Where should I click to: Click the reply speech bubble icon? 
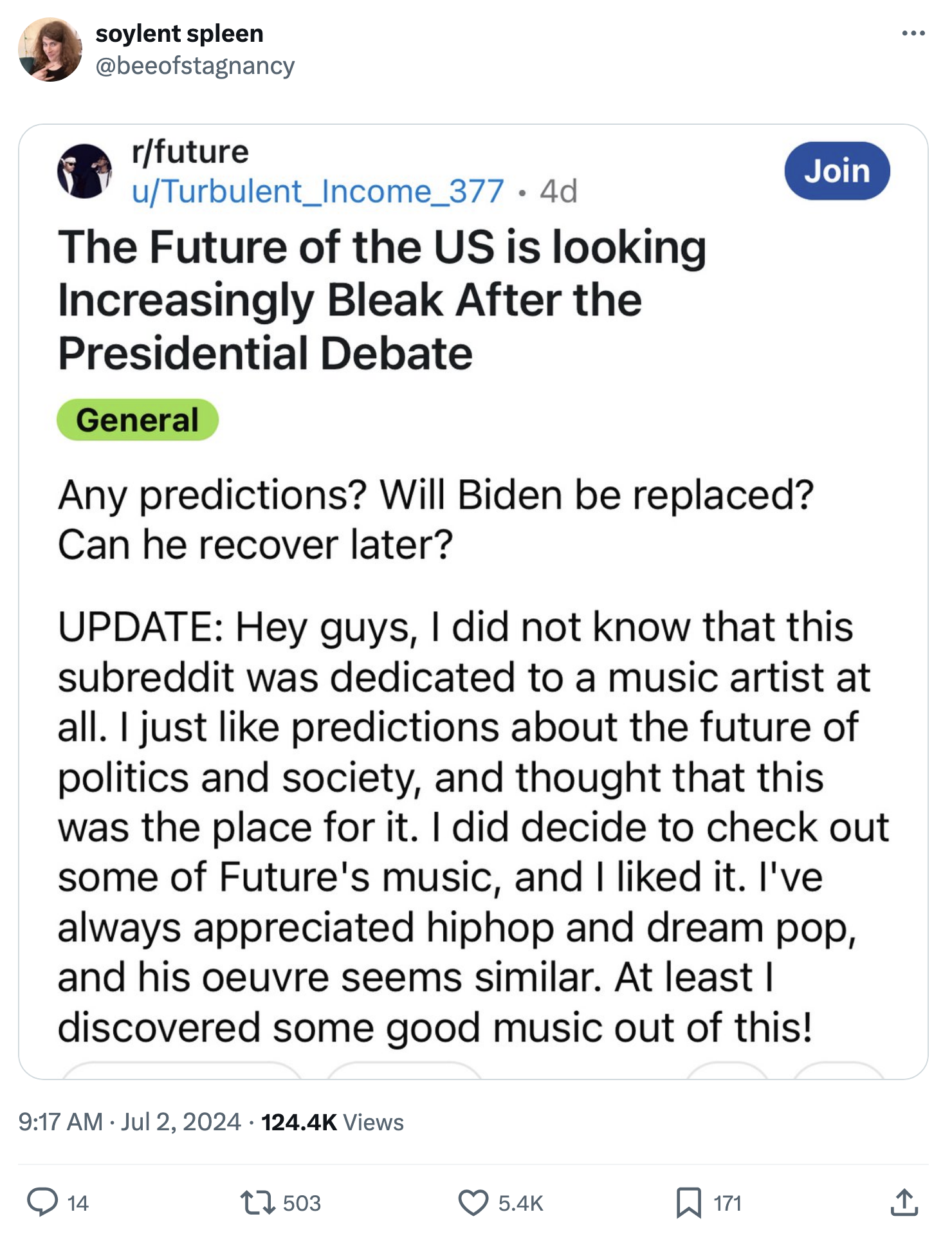point(42,1202)
